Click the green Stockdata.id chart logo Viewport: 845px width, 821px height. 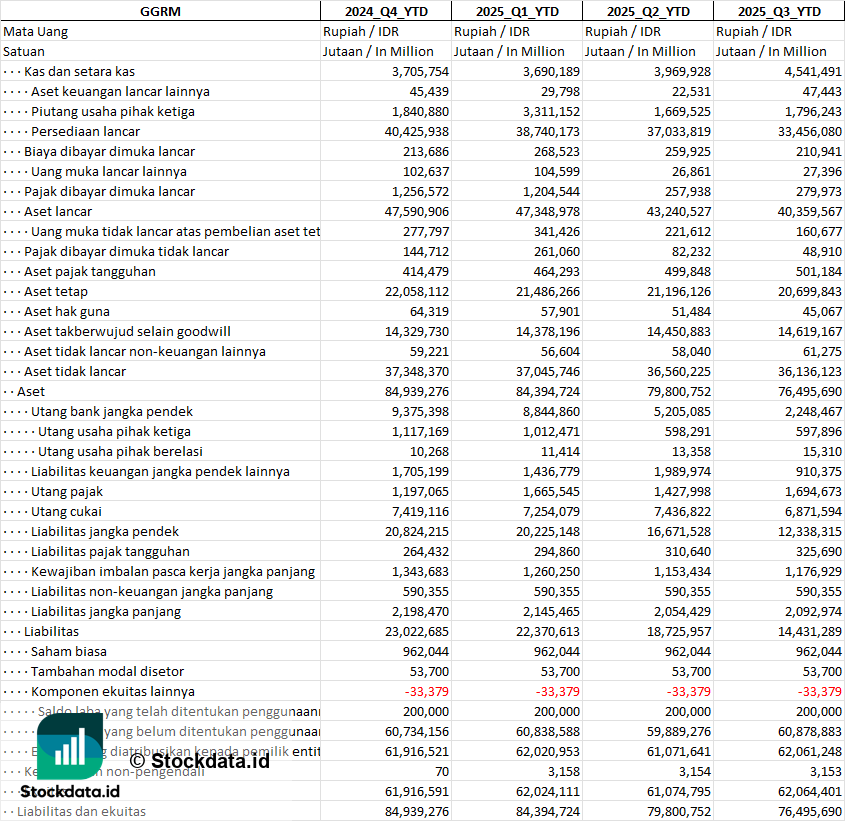click(x=69, y=746)
